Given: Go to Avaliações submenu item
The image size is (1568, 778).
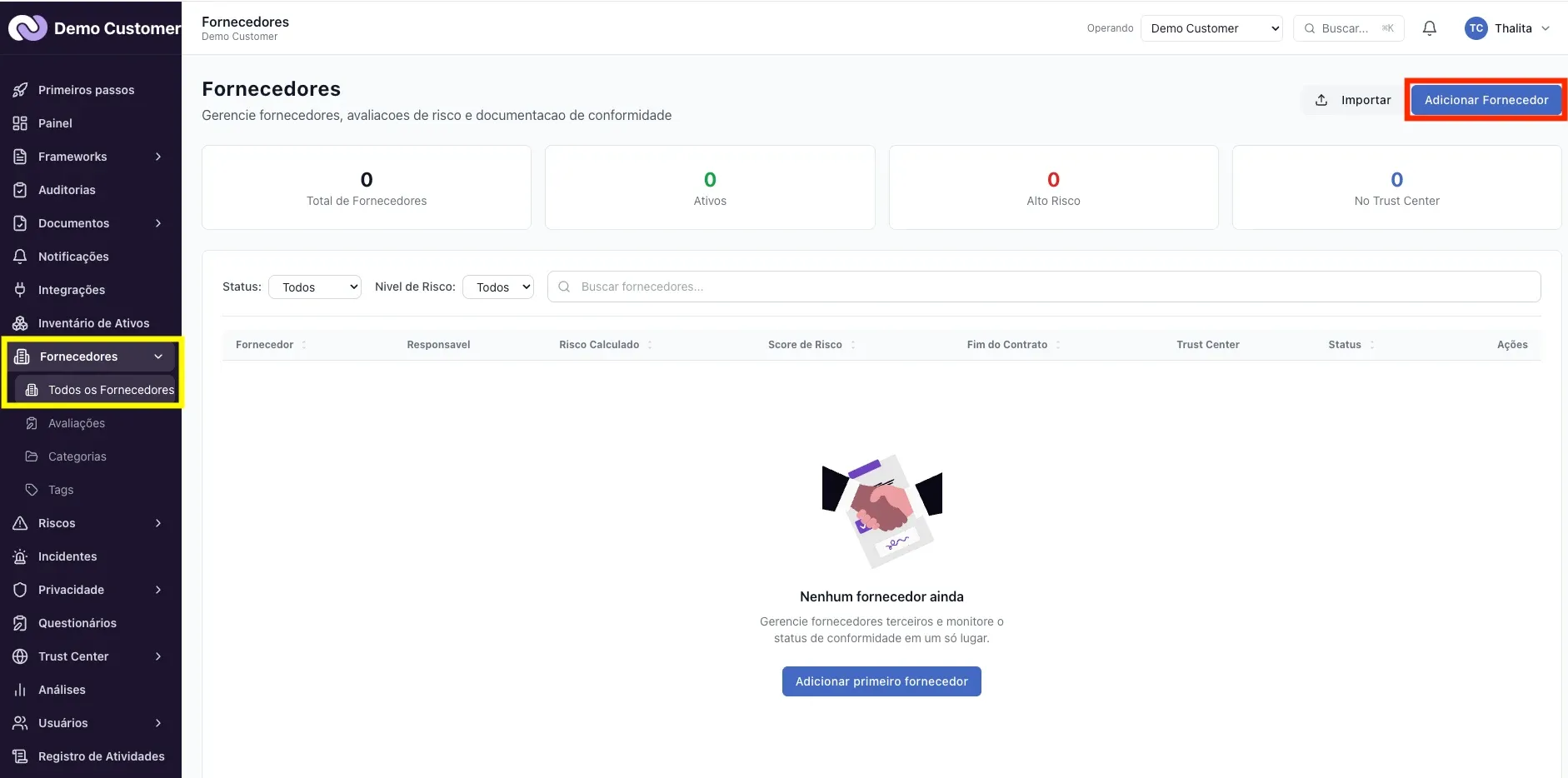Looking at the screenshot, I should [77, 423].
